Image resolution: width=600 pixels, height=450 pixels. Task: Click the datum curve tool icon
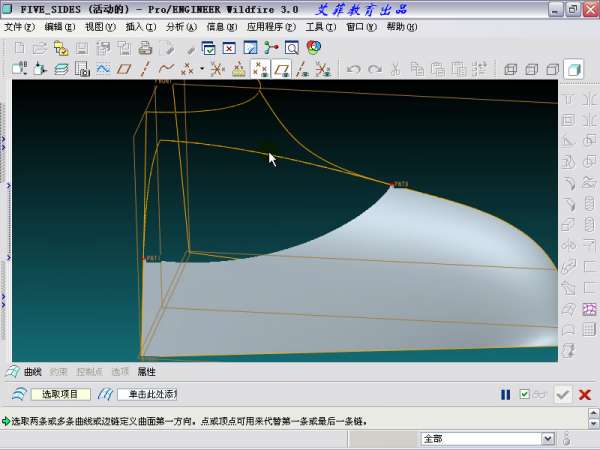tap(166, 69)
